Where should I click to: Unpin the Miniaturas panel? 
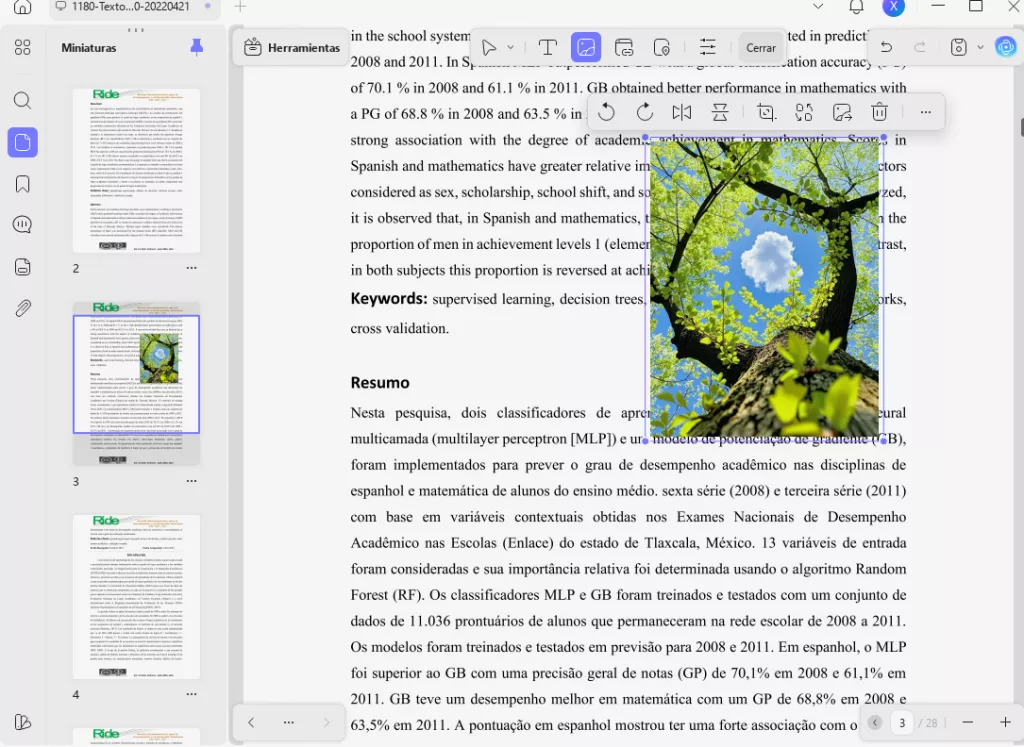[197, 47]
